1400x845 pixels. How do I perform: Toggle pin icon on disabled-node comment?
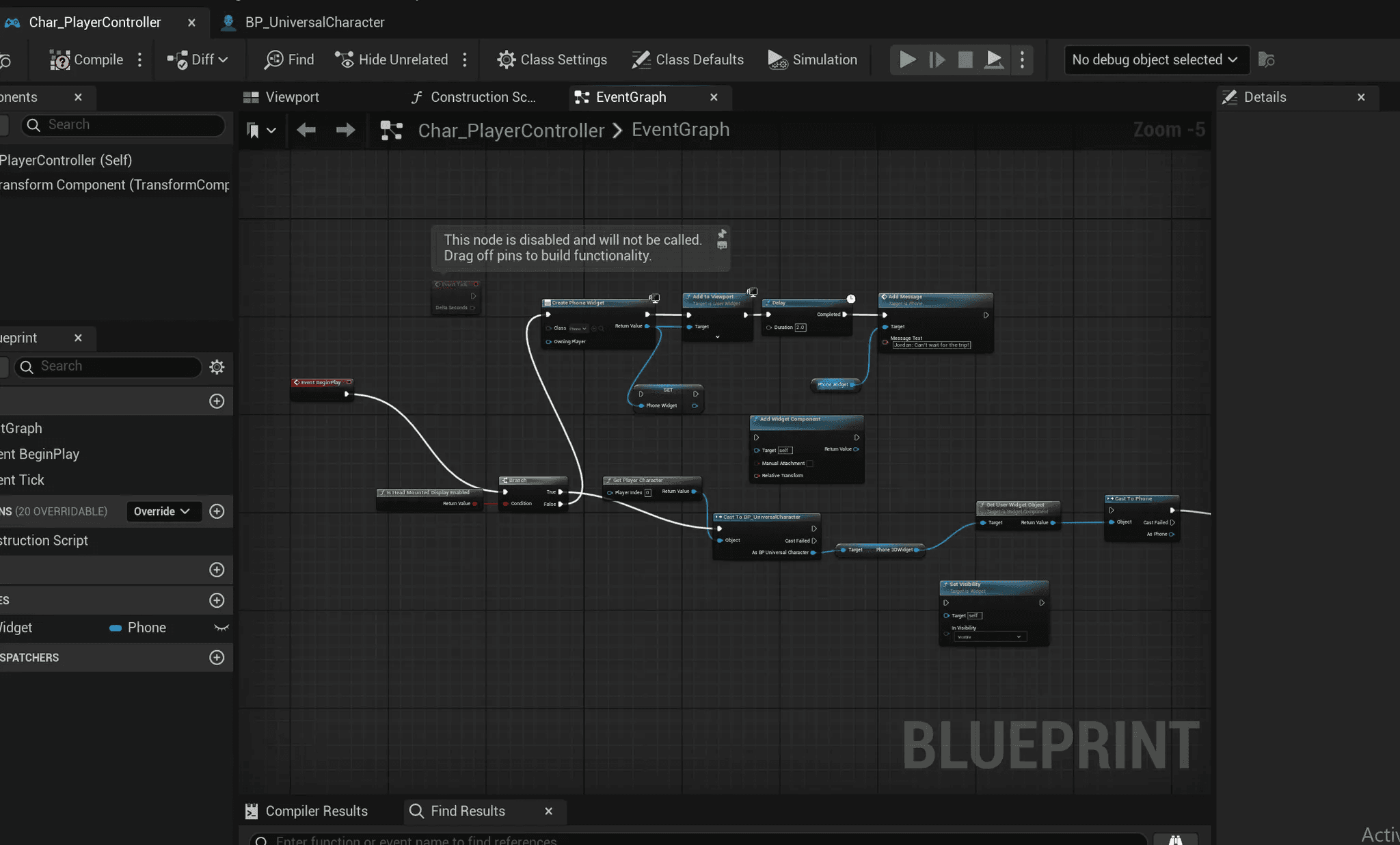[x=722, y=234]
